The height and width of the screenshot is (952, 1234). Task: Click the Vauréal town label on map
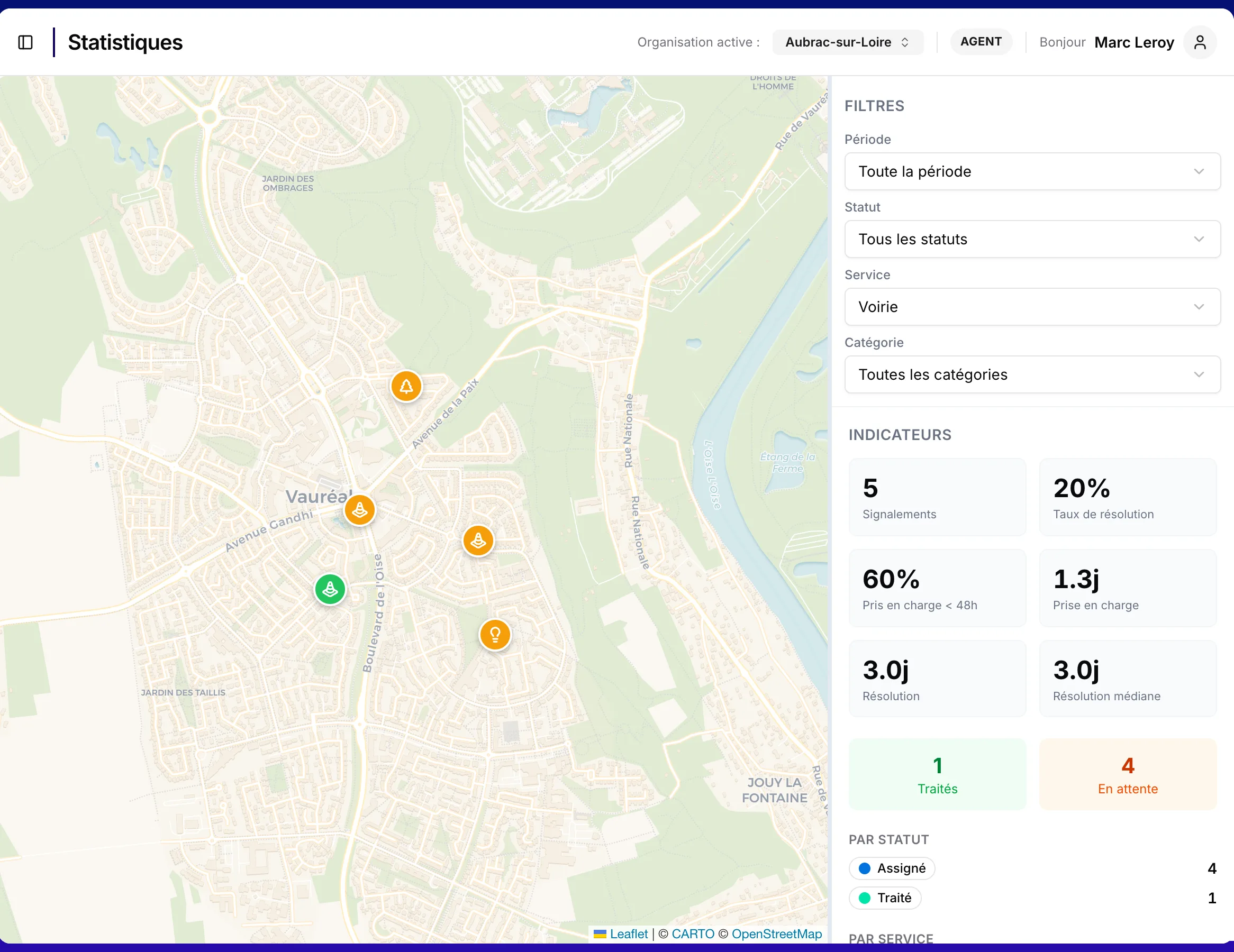(x=319, y=497)
